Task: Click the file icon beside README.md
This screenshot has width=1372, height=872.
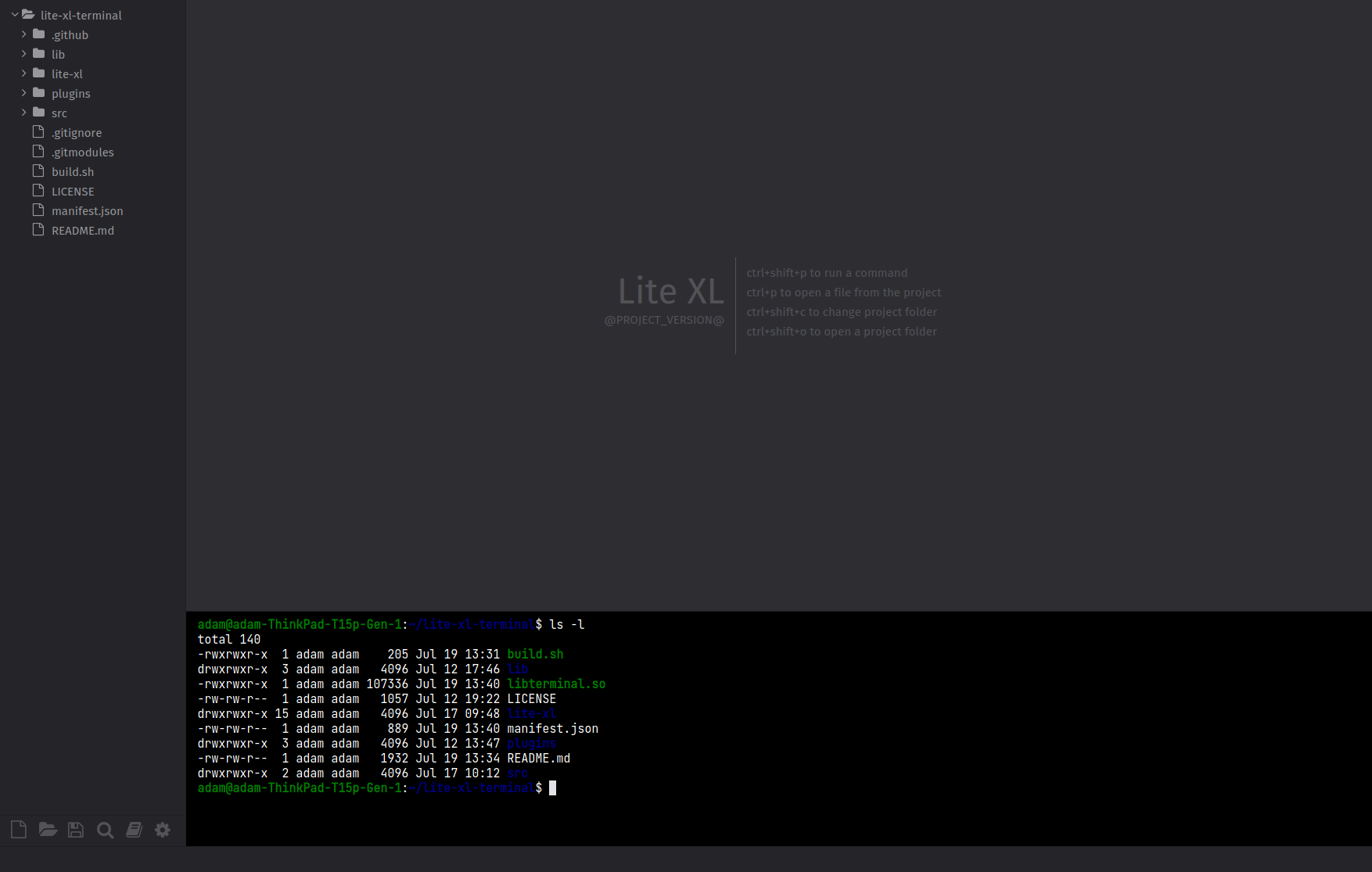Action: 37,230
